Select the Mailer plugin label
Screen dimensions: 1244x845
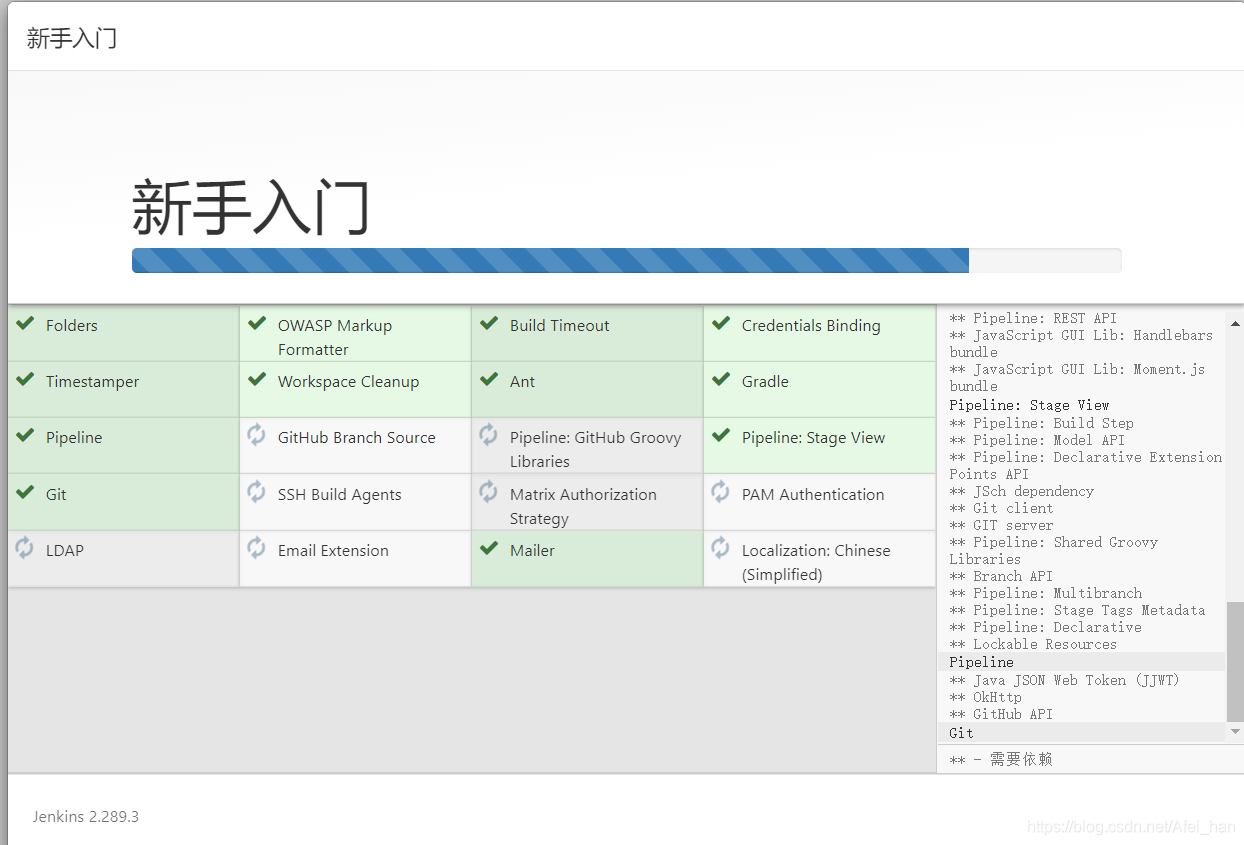(532, 550)
